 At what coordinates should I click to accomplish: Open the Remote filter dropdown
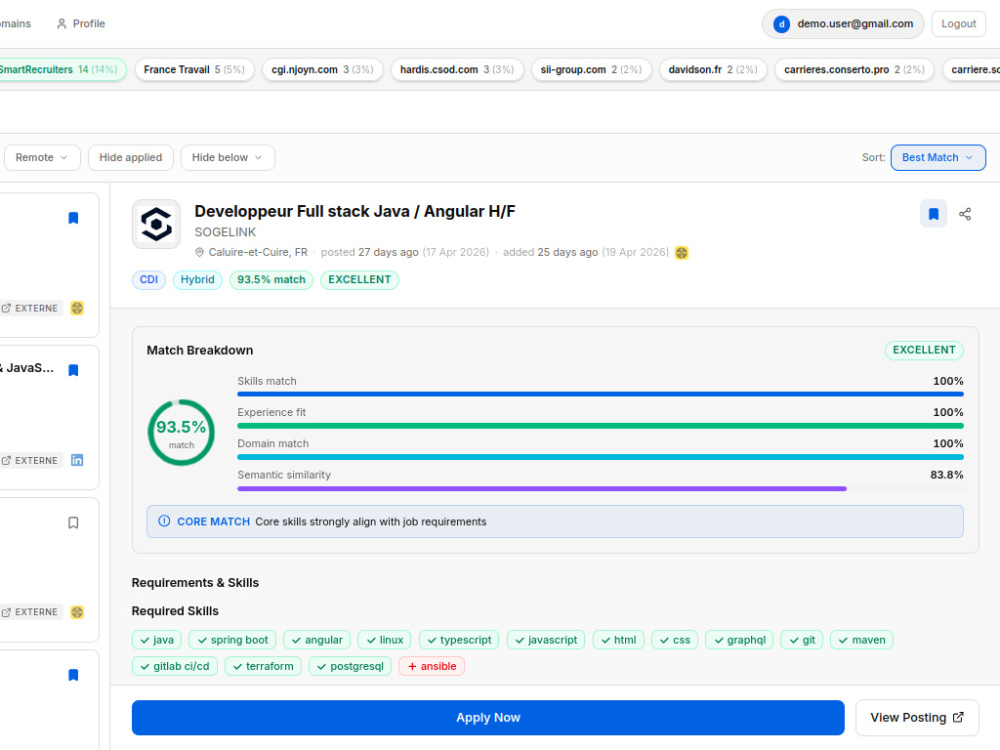(42, 158)
